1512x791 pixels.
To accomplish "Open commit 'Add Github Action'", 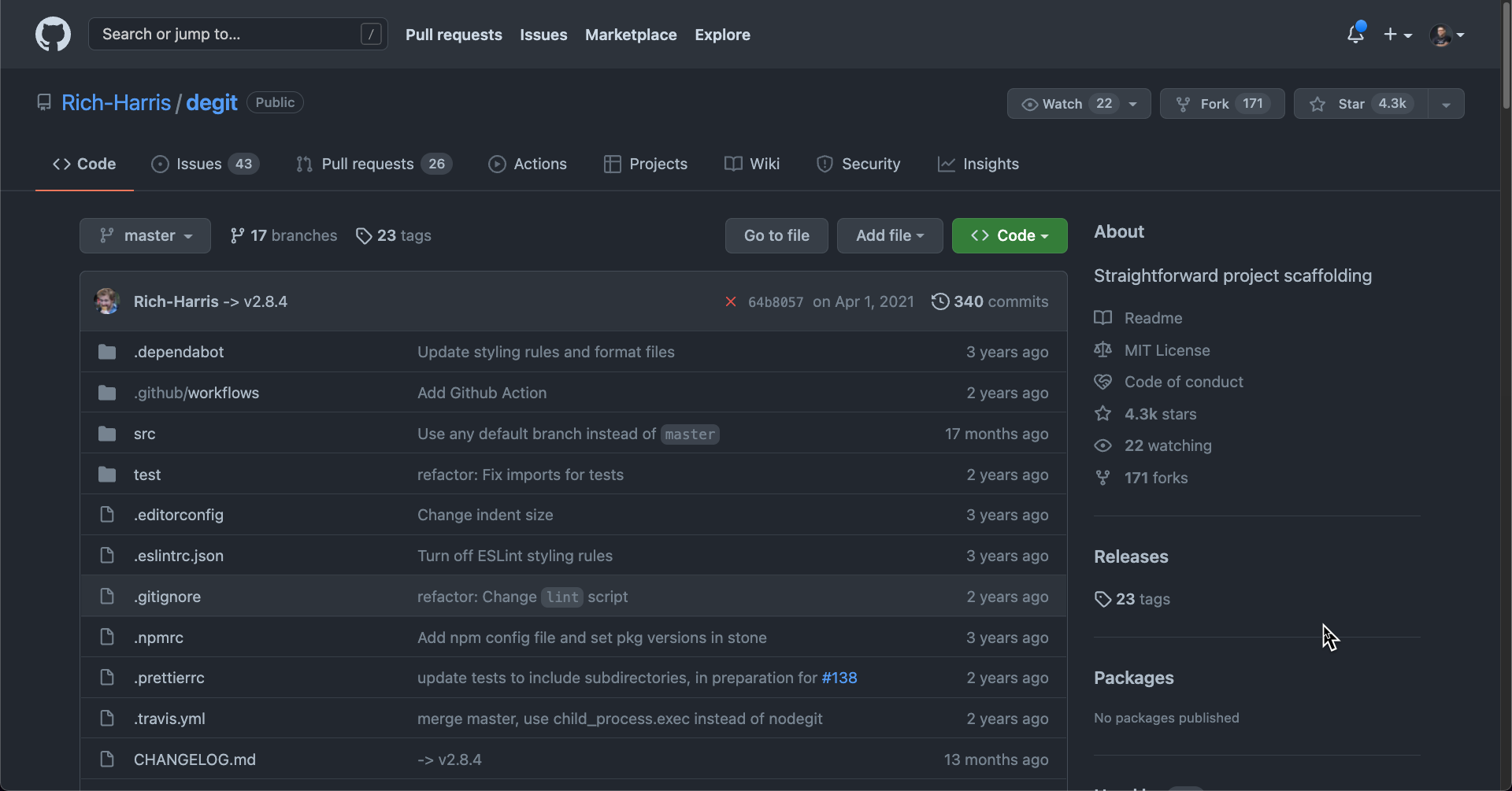I will coord(482,393).
